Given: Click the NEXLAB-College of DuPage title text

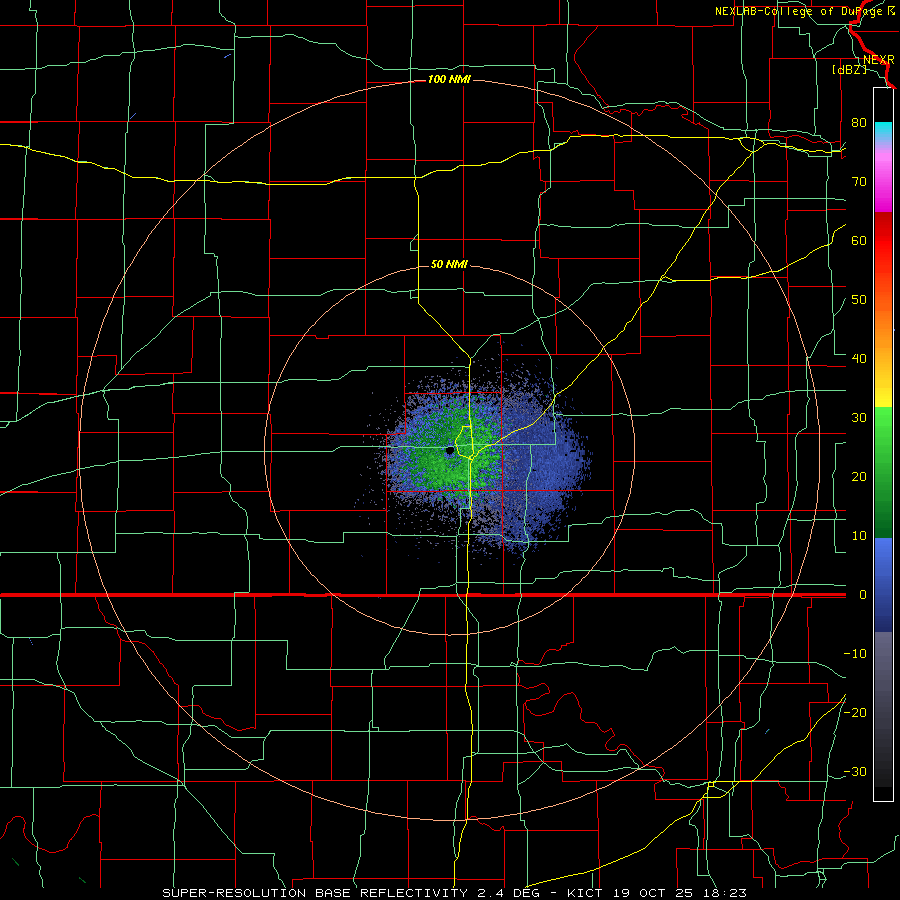Looking at the screenshot, I should 805,11.
